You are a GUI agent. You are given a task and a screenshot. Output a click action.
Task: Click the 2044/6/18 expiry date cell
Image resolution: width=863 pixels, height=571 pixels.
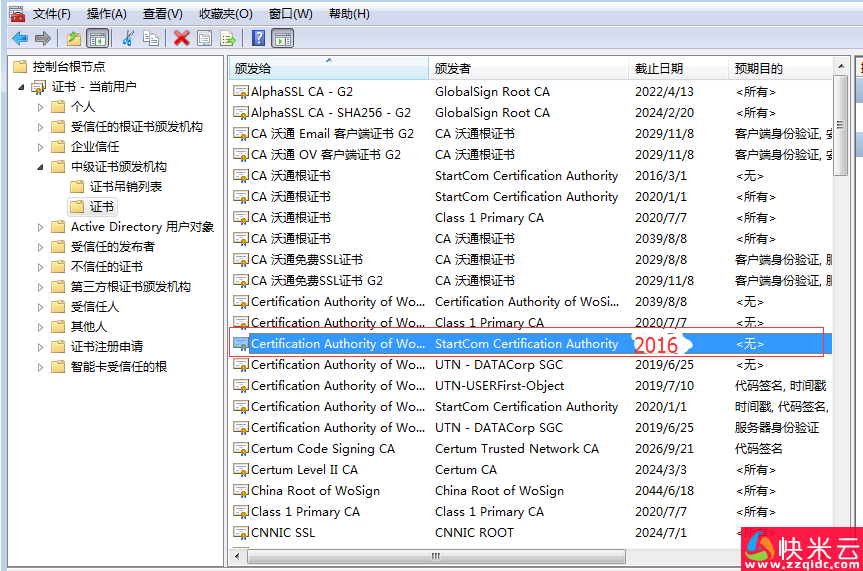tap(664, 491)
